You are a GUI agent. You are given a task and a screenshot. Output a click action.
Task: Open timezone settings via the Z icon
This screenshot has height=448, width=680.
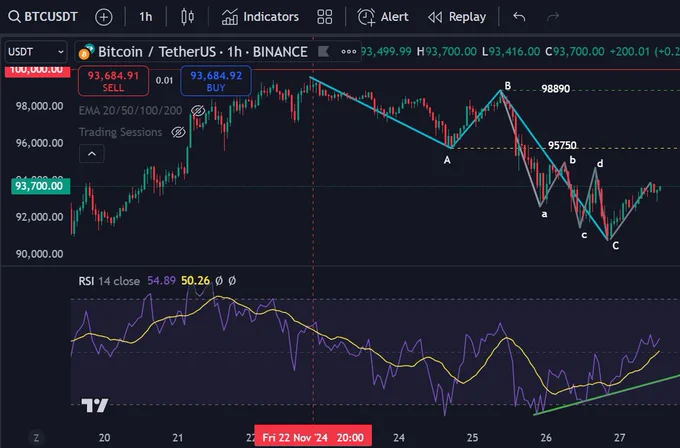36,438
